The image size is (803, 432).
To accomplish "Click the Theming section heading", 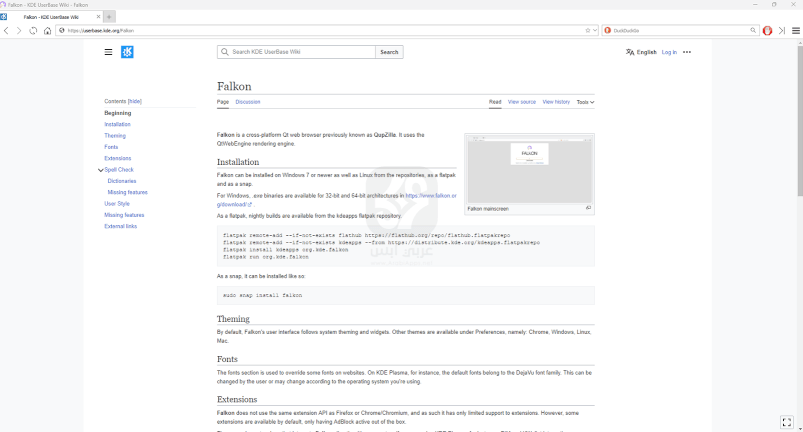I will coord(233,319).
